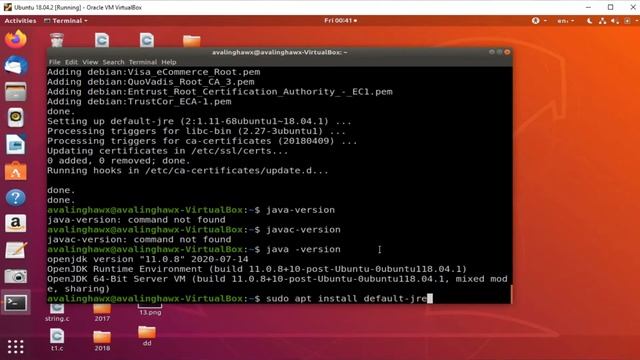The height and width of the screenshot is (360, 640).
Task: Click Activities in the top bar
Action: [x=20, y=20]
